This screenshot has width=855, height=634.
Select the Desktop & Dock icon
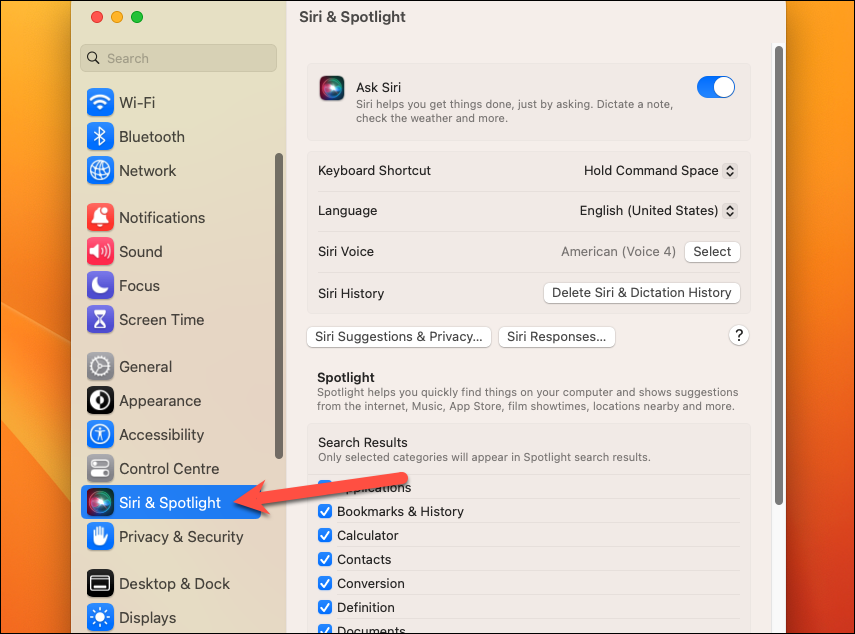[x=100, y=583]
